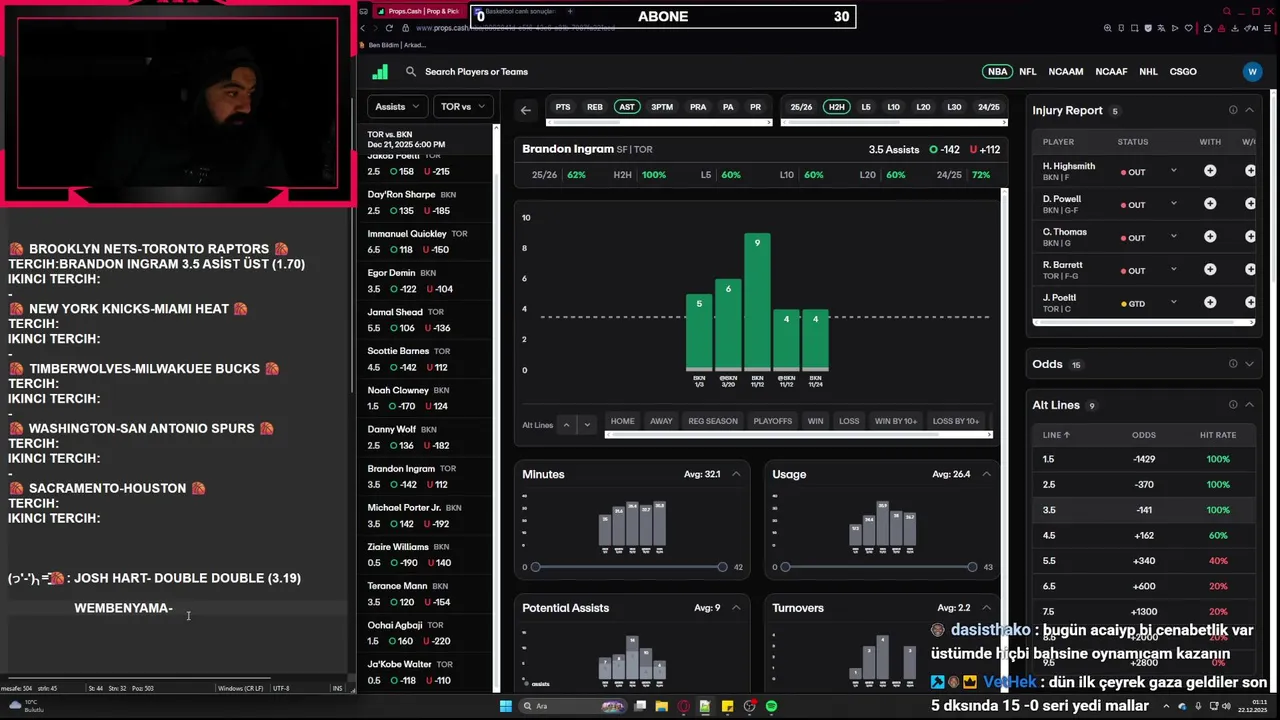Switch to the NCAAM league tab

point(1066,72)
